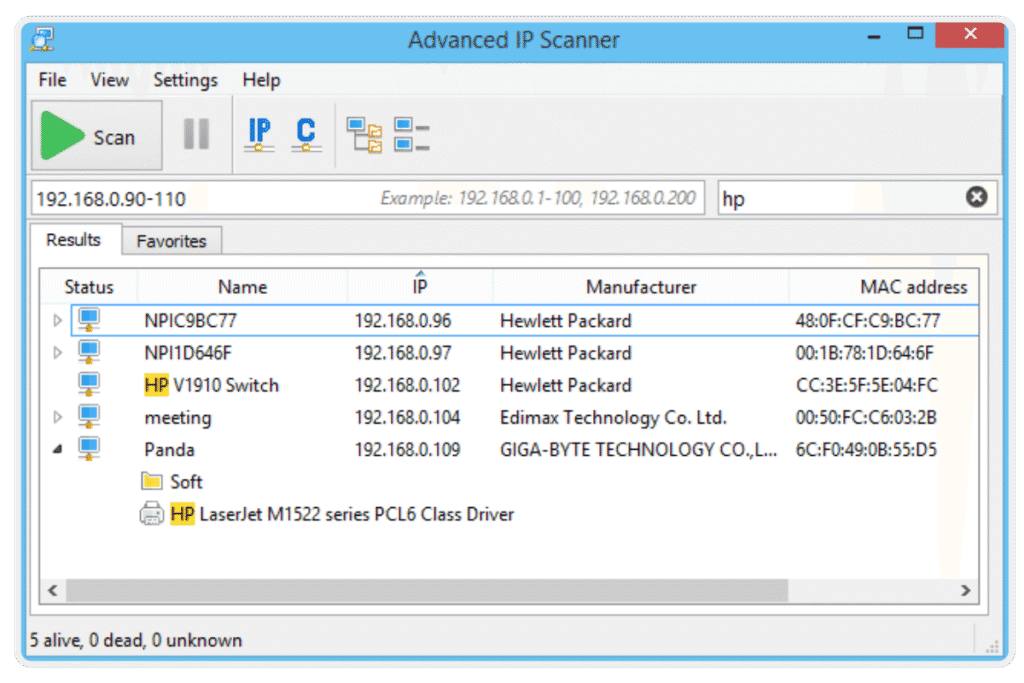Select the NPIC9BC77 device name

click(191, 321)
